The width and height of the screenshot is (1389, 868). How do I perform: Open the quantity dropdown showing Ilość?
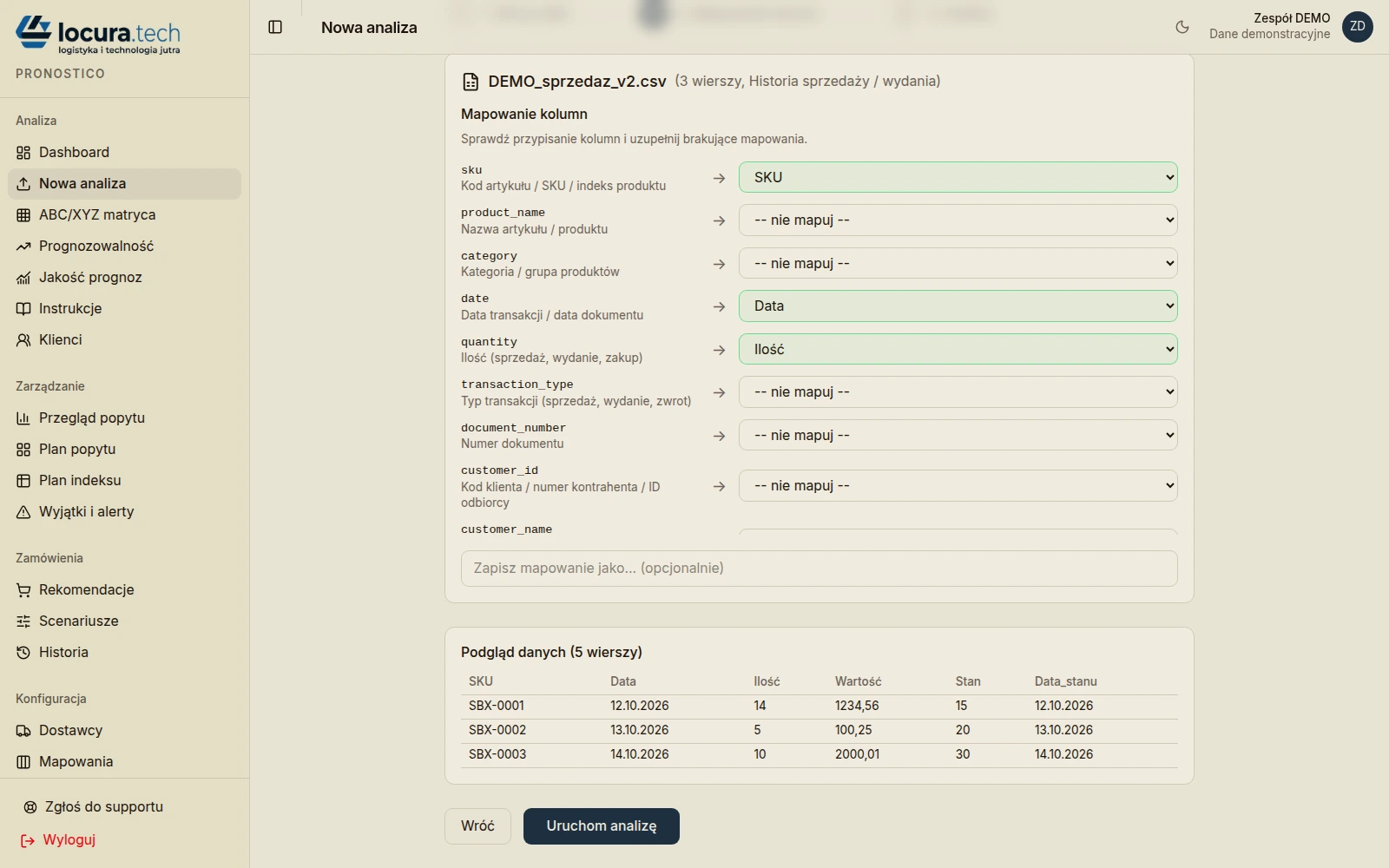click(958, 349)
